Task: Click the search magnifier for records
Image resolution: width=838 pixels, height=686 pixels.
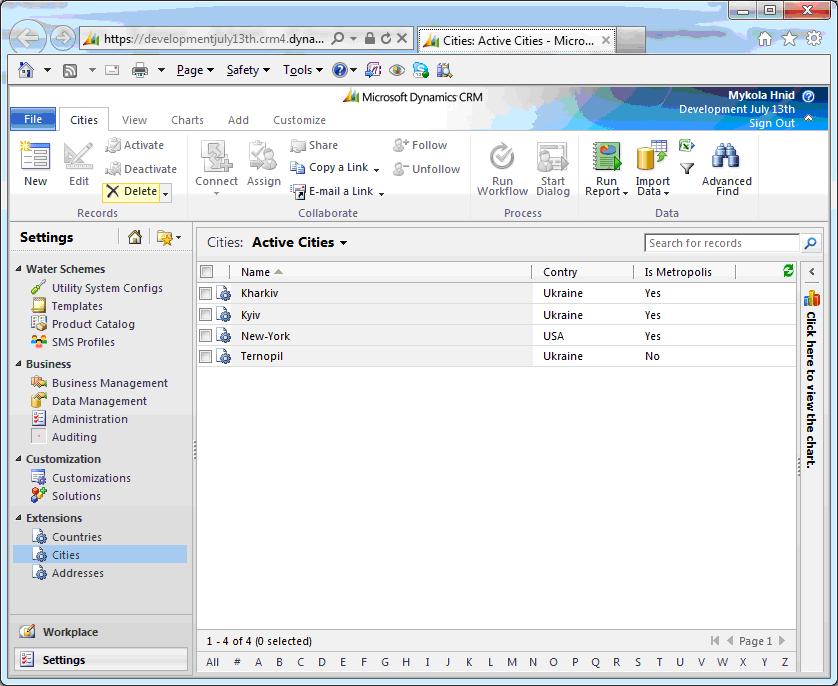Action: point(810,243)
